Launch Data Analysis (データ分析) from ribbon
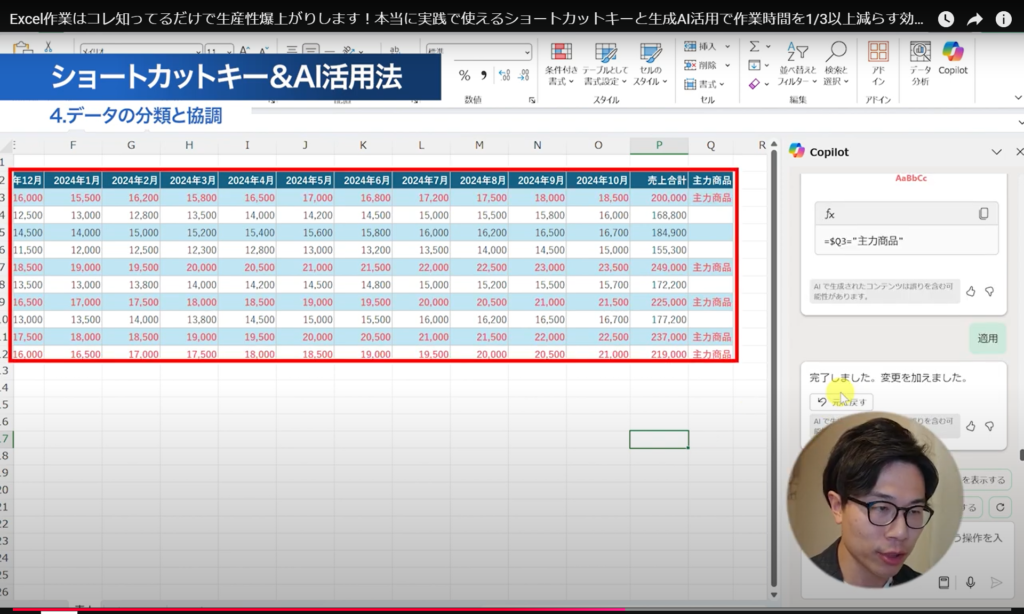Image resolution: width=1024 pixels, height=614 pixels. [x=920, y=61]
